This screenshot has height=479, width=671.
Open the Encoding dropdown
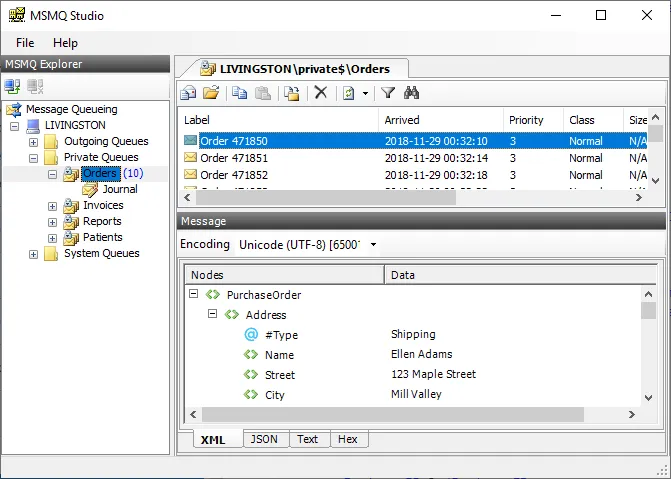[x=373, y=245]
